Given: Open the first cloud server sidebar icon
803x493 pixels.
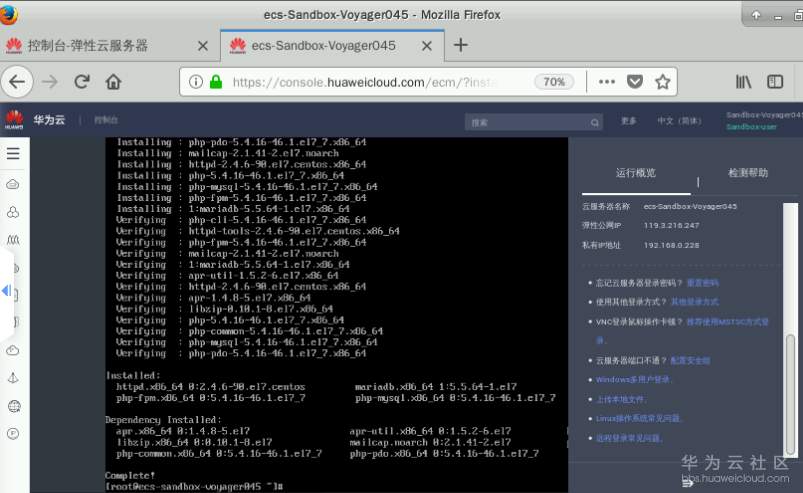Looking at the screenshot, I should click(x=13, y=184).
